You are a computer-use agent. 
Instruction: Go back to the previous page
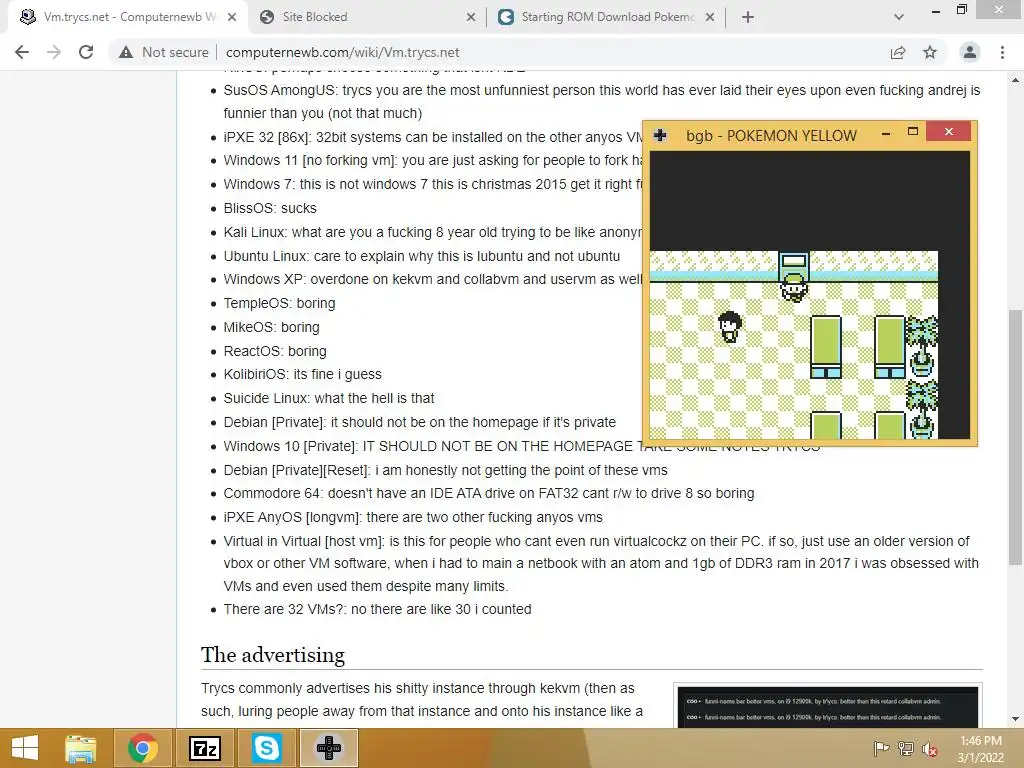22,52
